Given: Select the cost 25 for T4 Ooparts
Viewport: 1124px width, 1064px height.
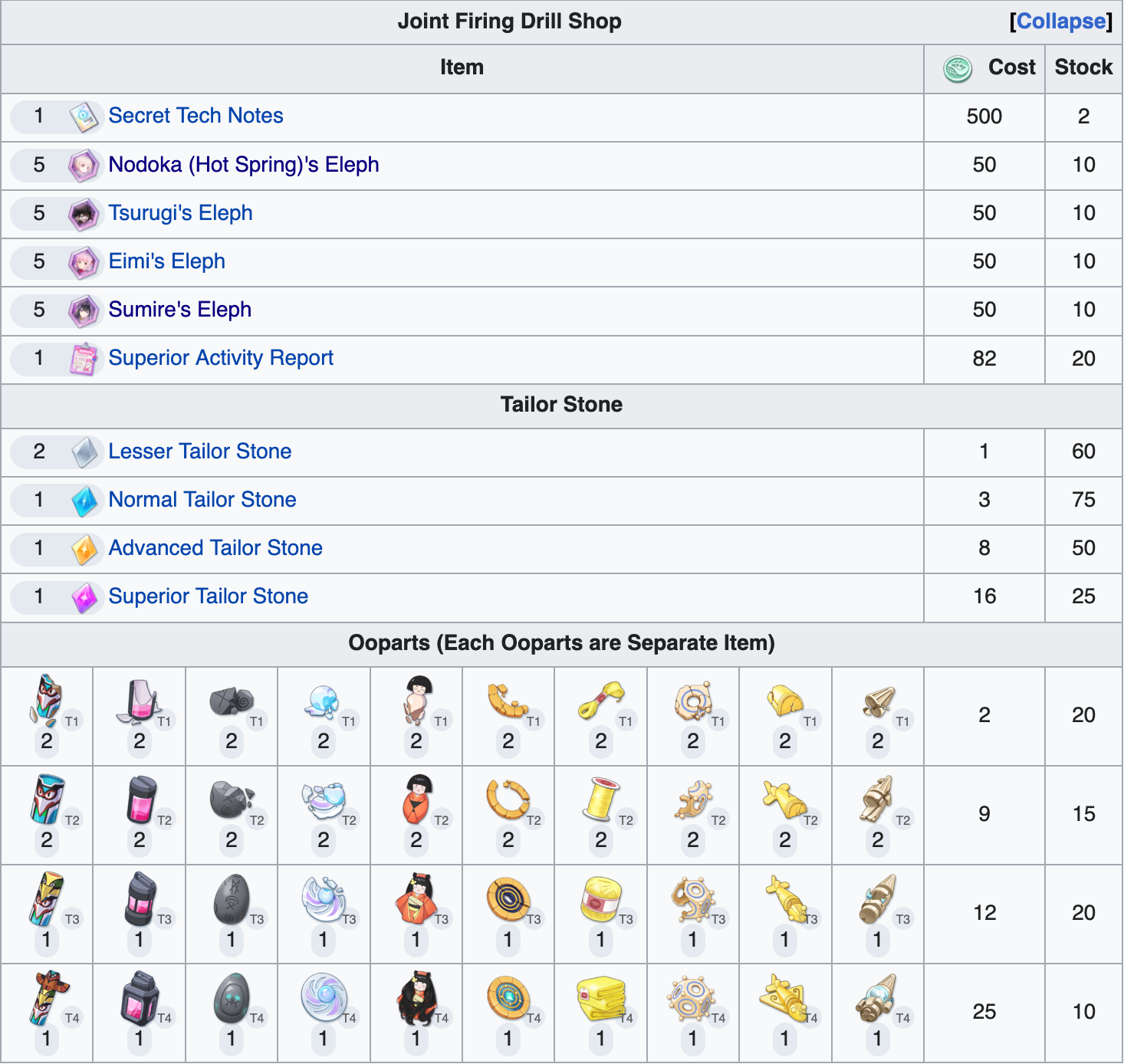Looking at the screenshot, I should (984, 1012).
